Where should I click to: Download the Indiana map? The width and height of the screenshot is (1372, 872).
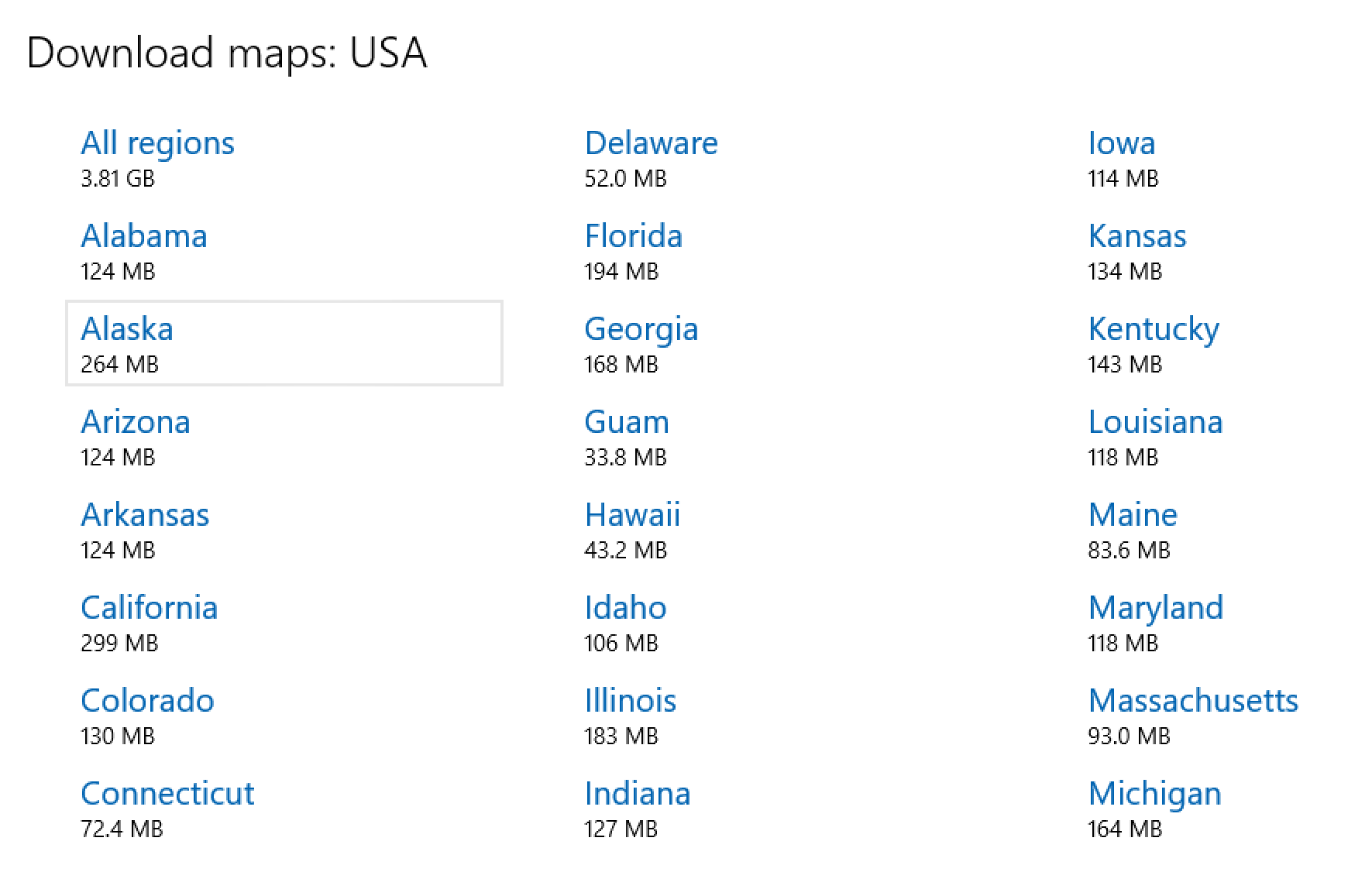pyautogui.click(x=638, y=792)
